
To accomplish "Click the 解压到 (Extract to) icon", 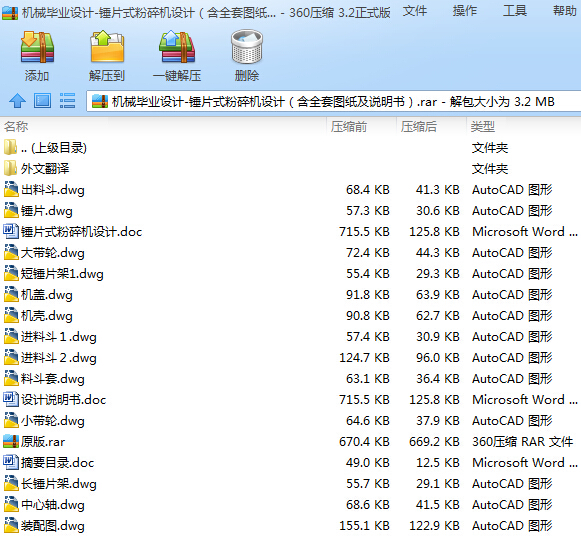I will click(107, 47).
